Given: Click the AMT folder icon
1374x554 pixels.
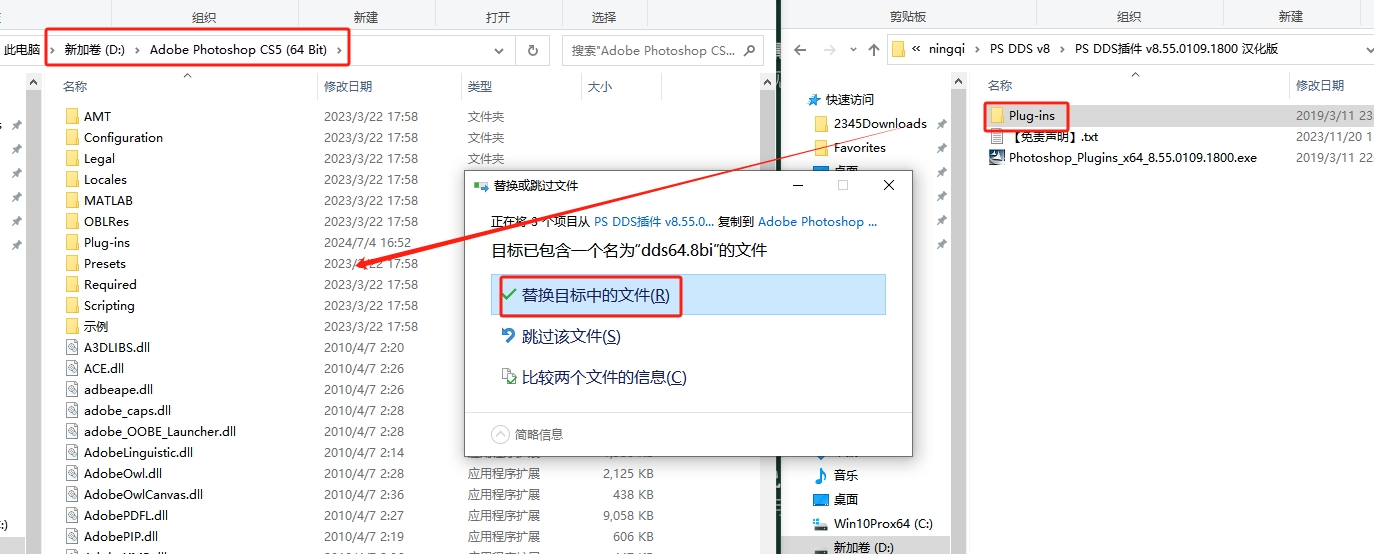Looking at the screenshot, I should point(72,117).
